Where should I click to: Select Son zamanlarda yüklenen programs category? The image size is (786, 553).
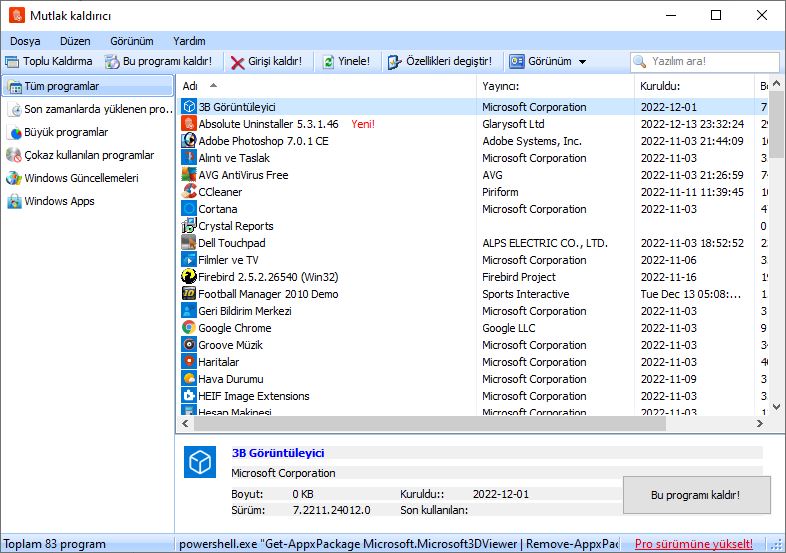pyautogui.click(x=88, y=109)
